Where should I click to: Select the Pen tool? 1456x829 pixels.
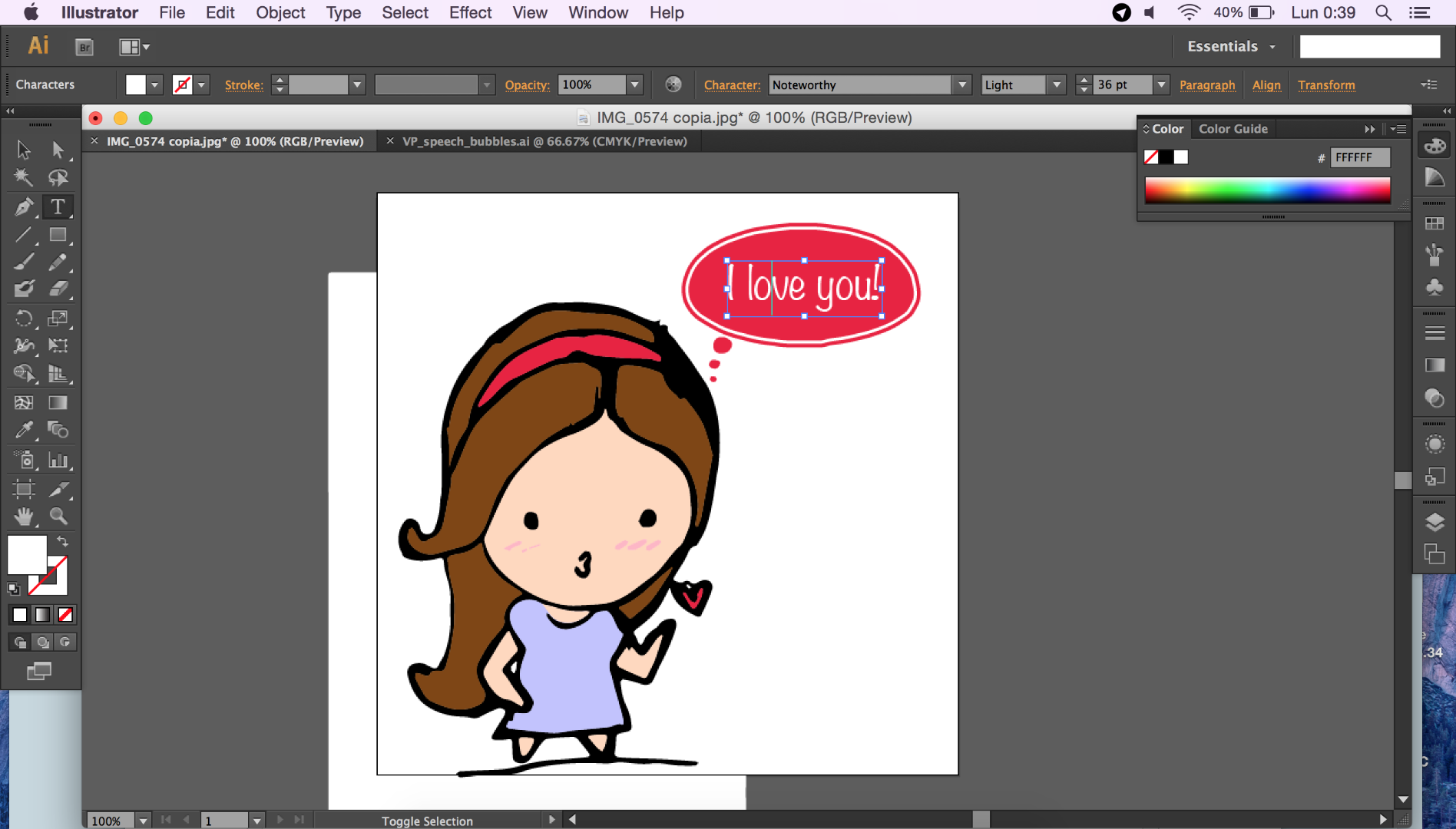[x=23, y=206]
